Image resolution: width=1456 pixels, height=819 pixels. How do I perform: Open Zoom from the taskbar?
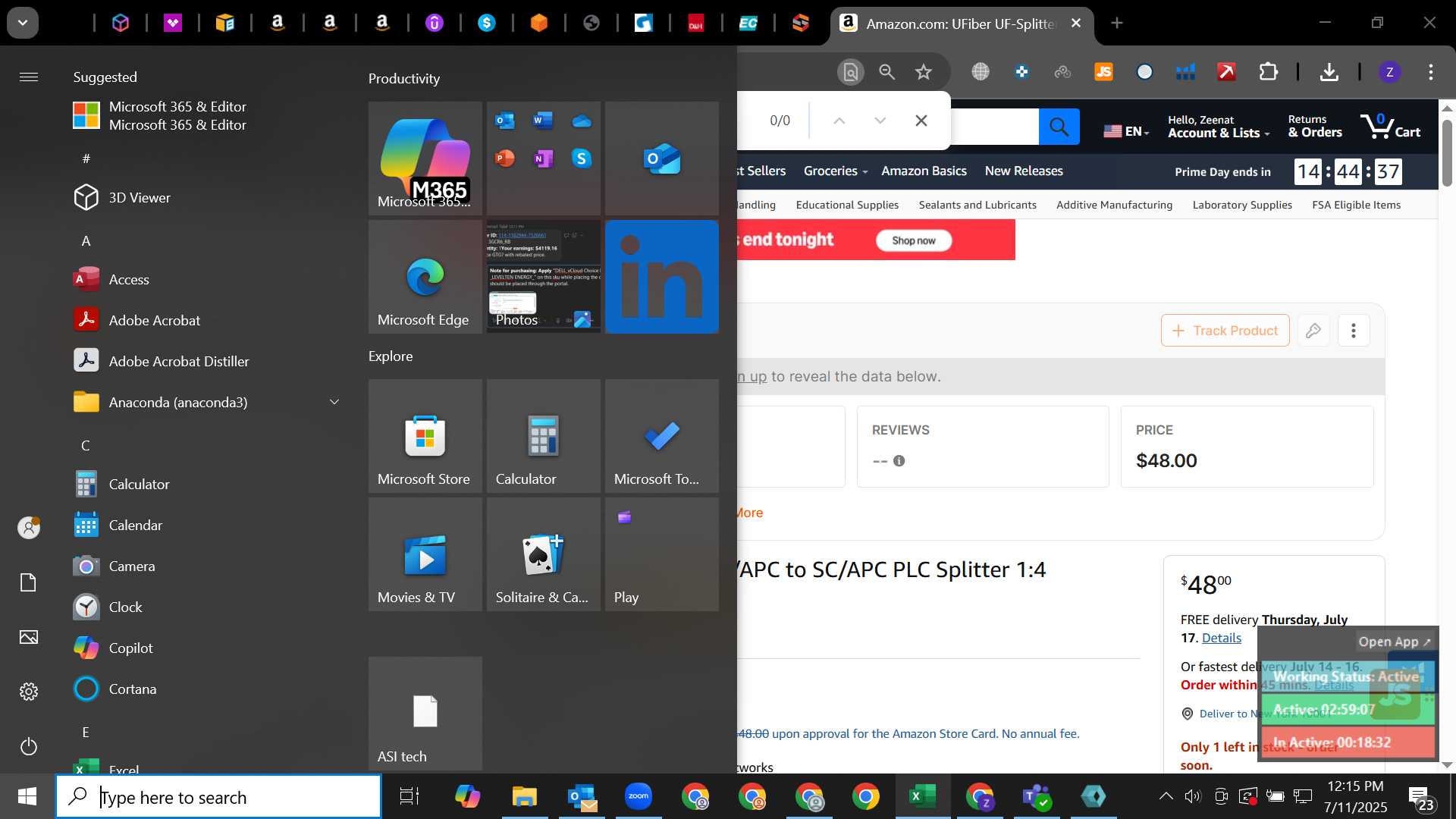(639, 796)
